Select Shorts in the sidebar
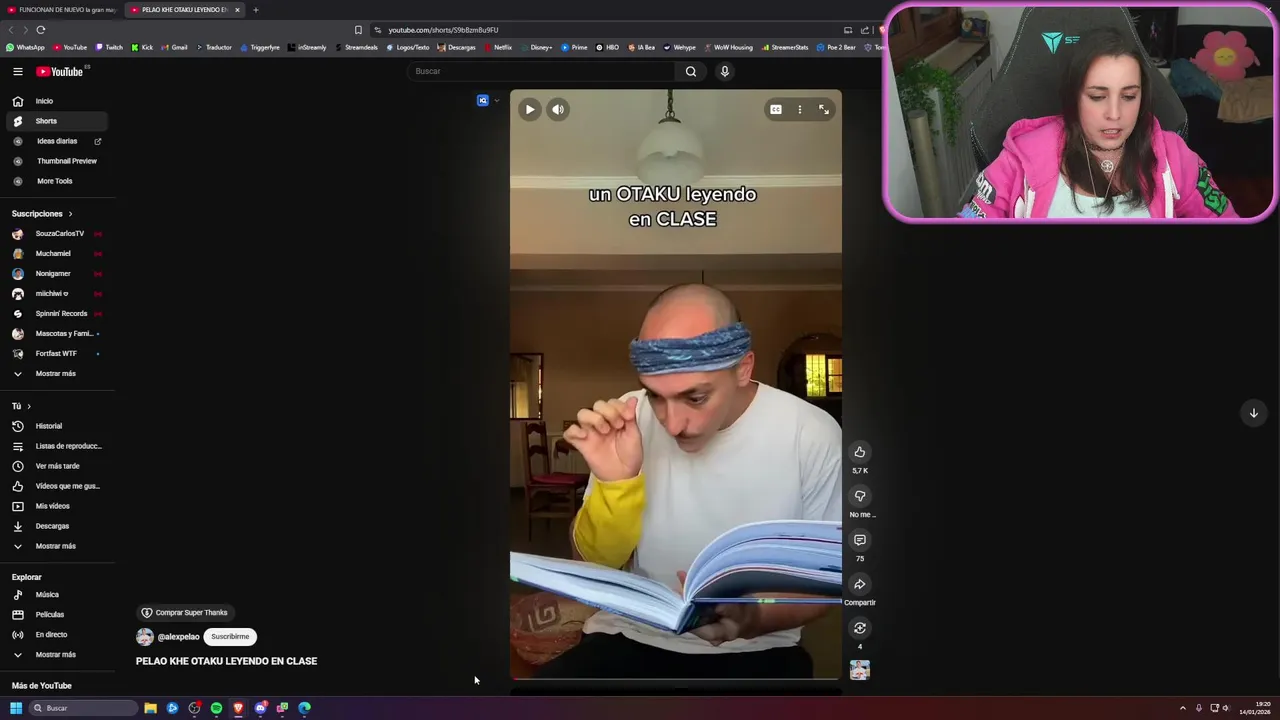1280x720 pixels. click(x=56, y=121)
